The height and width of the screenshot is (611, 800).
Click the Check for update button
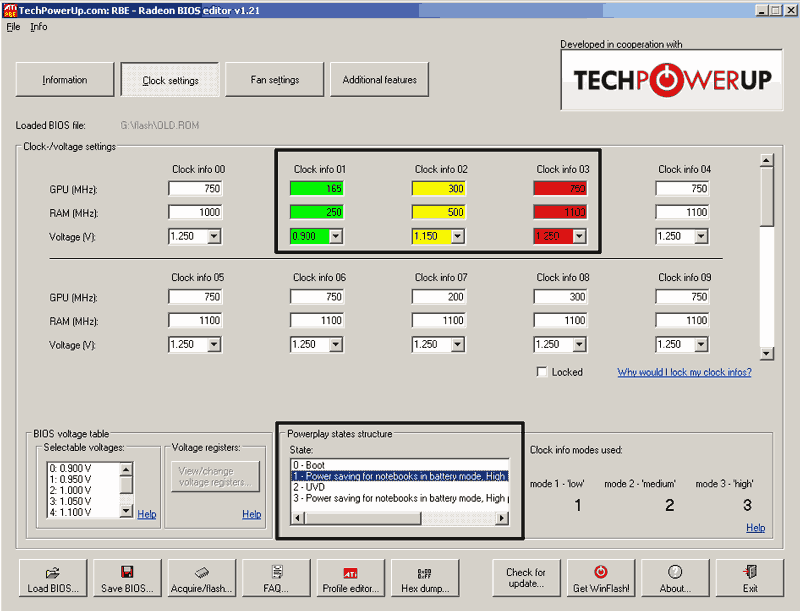coord(526,579)
